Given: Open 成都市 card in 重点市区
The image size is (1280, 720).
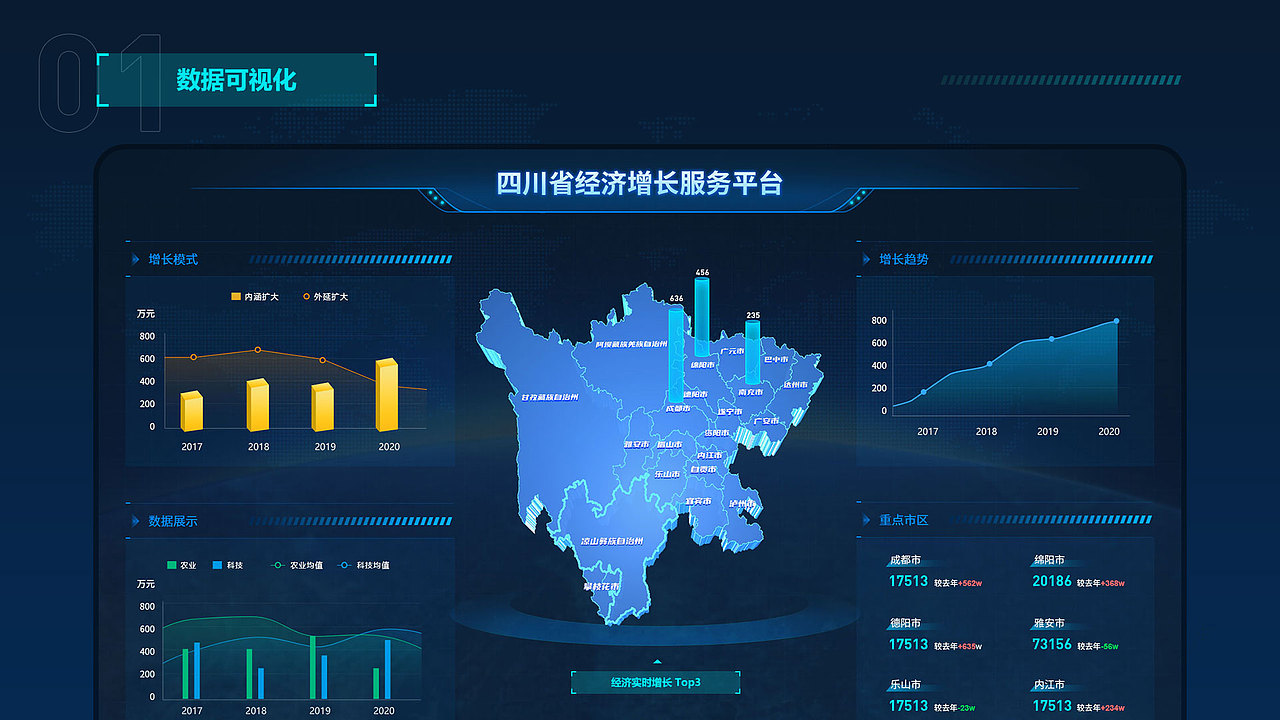Looking at the screenshot, I should click(x=937, y=571).
